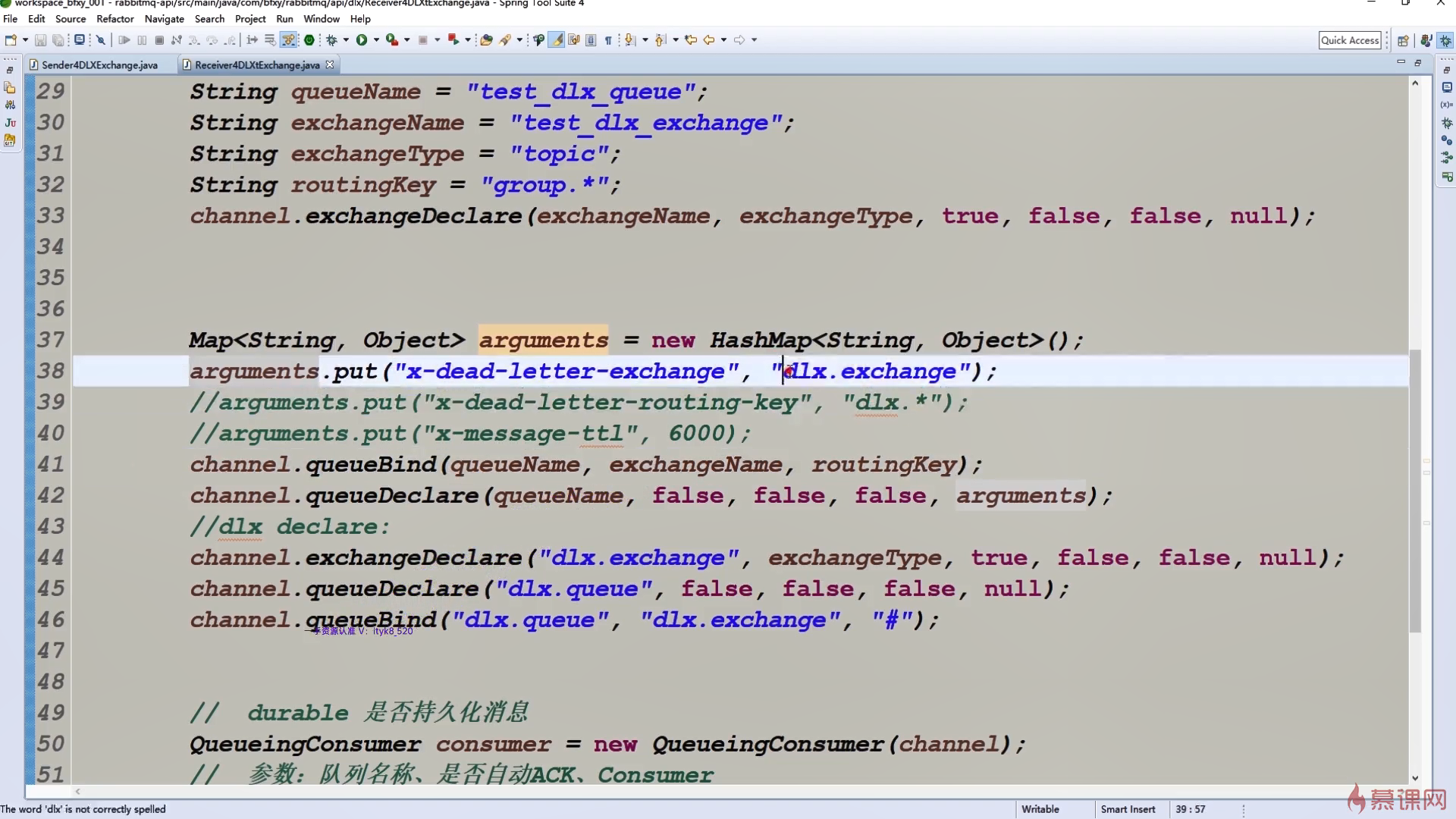Toggle Mark Occurrences highlighter button
The width and height of the screenshot is (1456, 819).
click(x=557, y=40)
